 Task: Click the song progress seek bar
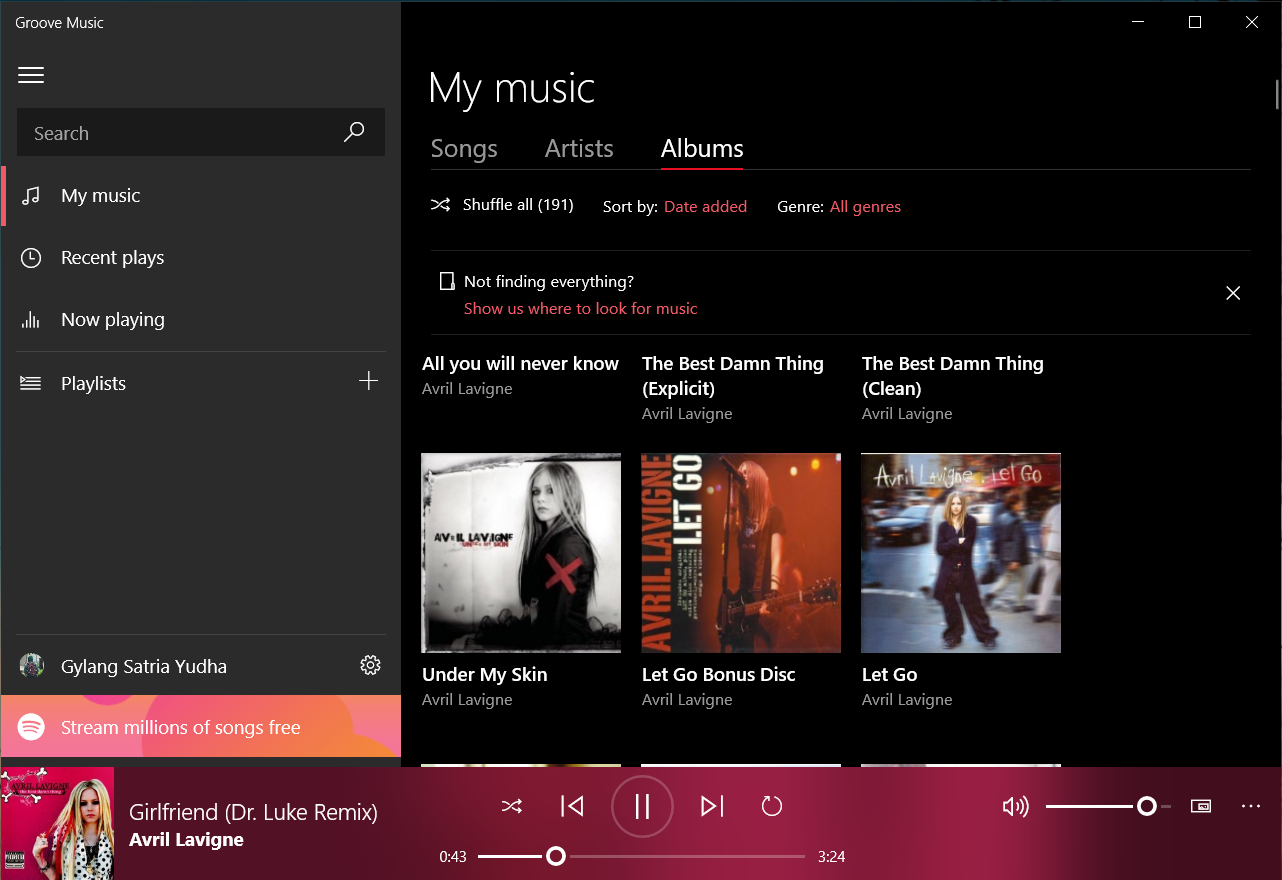641,856
